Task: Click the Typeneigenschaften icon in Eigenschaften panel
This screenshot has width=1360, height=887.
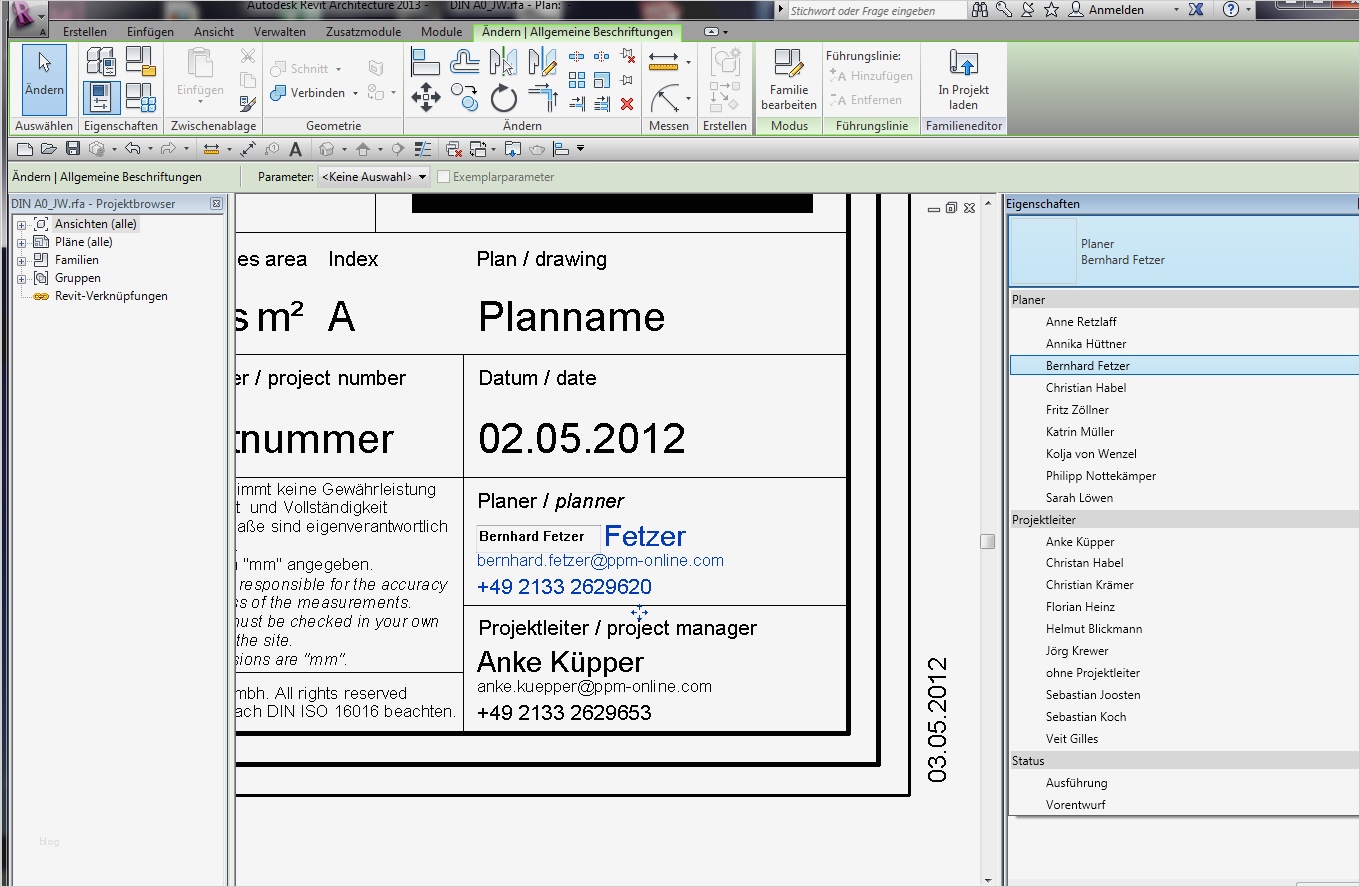Action: [100, 62]
